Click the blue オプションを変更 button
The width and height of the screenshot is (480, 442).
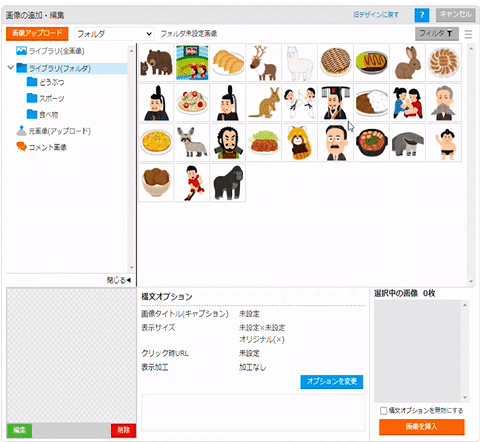tap(332, 382)
